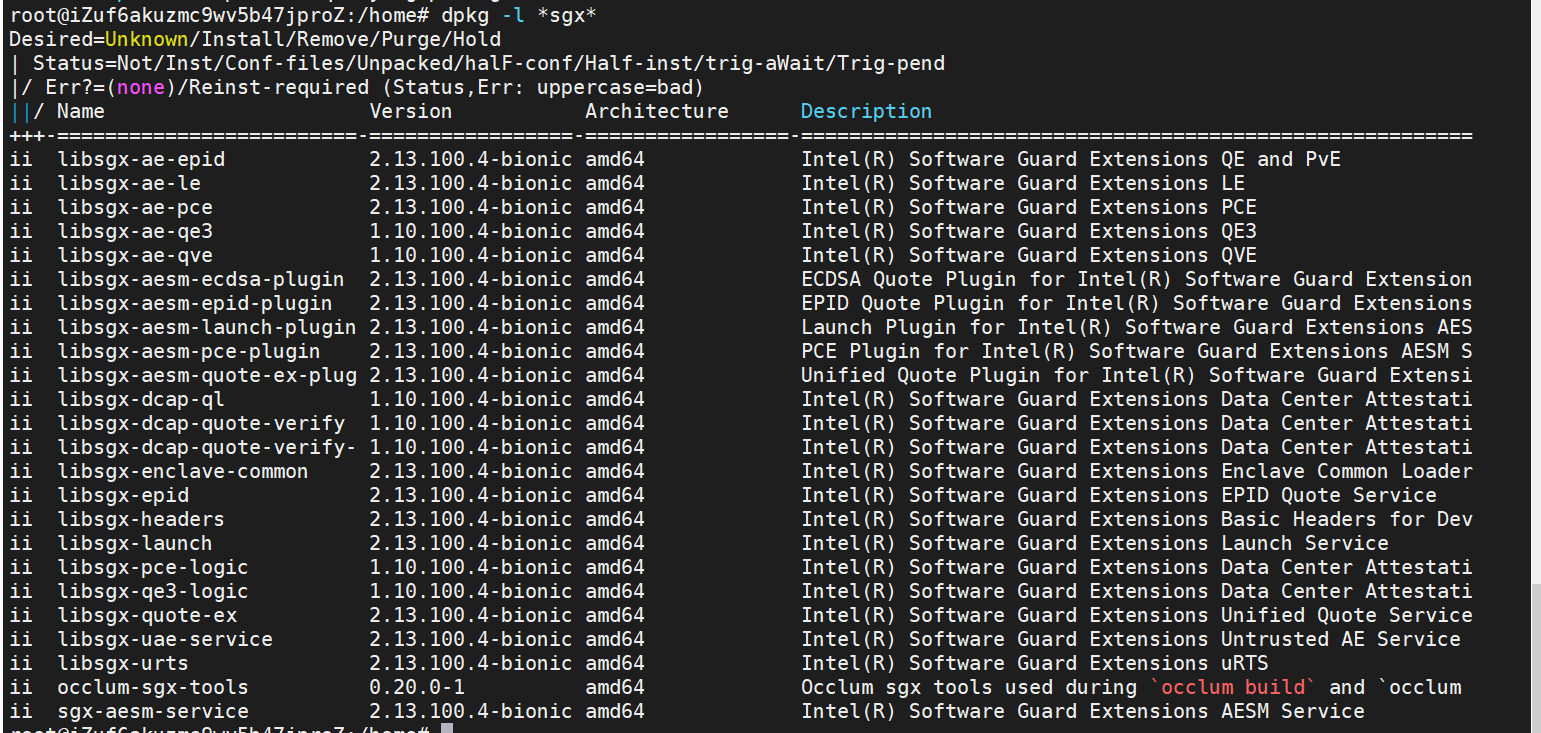
Task: Click the cyan Description column header
Action: pos(864,111)
